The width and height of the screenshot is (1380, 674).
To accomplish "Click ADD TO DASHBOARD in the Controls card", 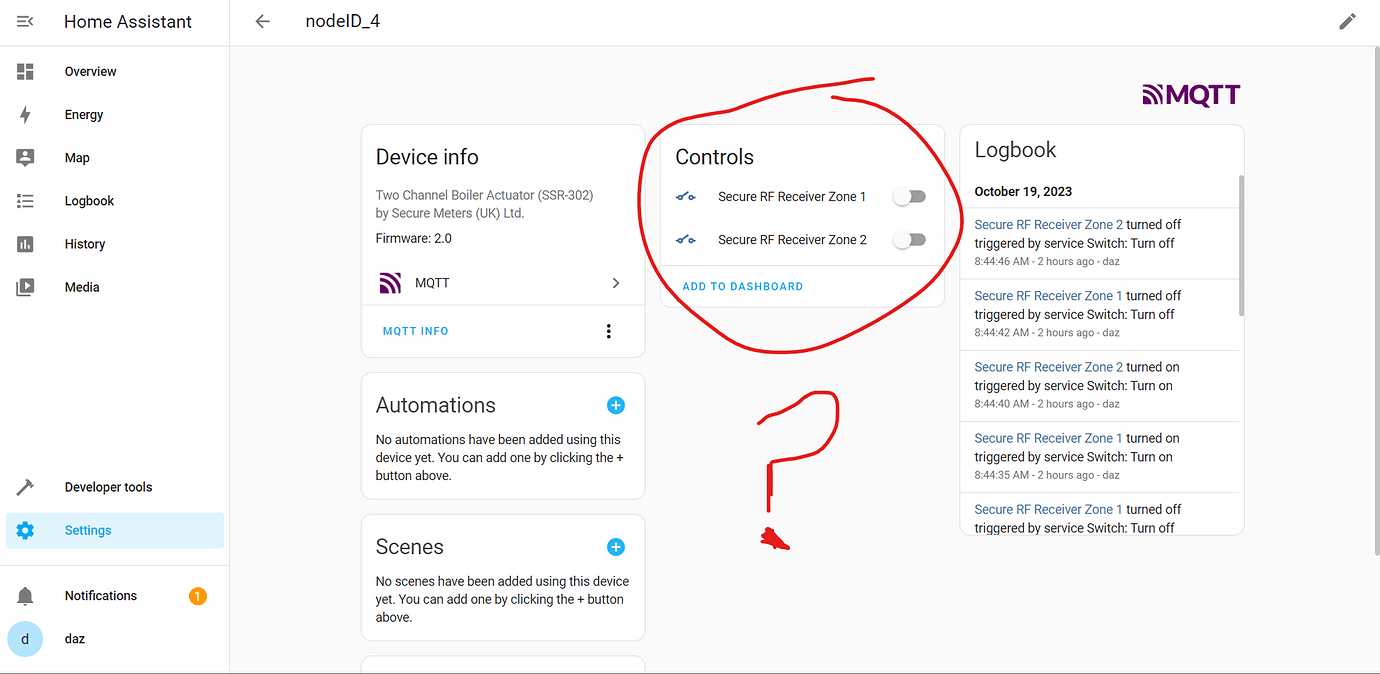I will tap(742, 286).
